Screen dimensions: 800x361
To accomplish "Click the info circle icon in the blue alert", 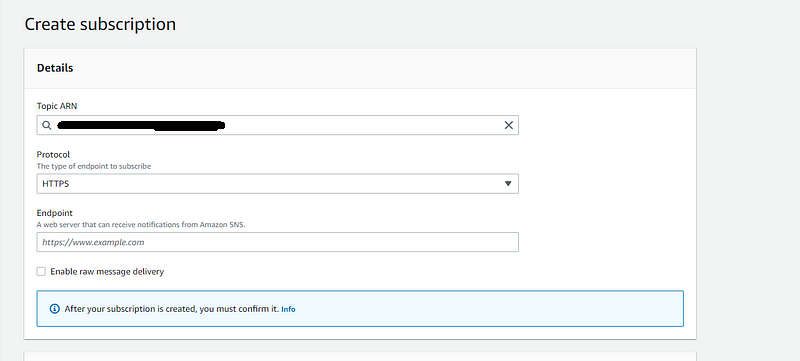I will pyautogui.click(x=55, y=309).
